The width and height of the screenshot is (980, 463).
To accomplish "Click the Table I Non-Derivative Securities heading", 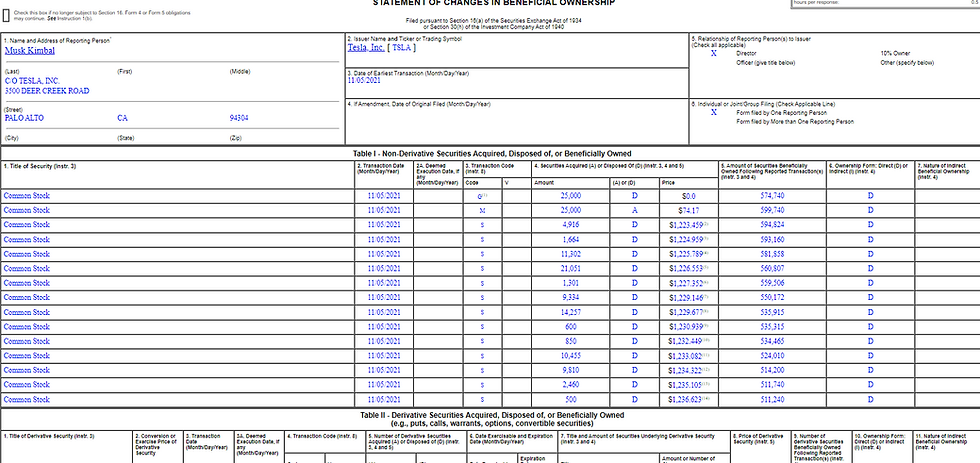I will click(x=492, y=153).
